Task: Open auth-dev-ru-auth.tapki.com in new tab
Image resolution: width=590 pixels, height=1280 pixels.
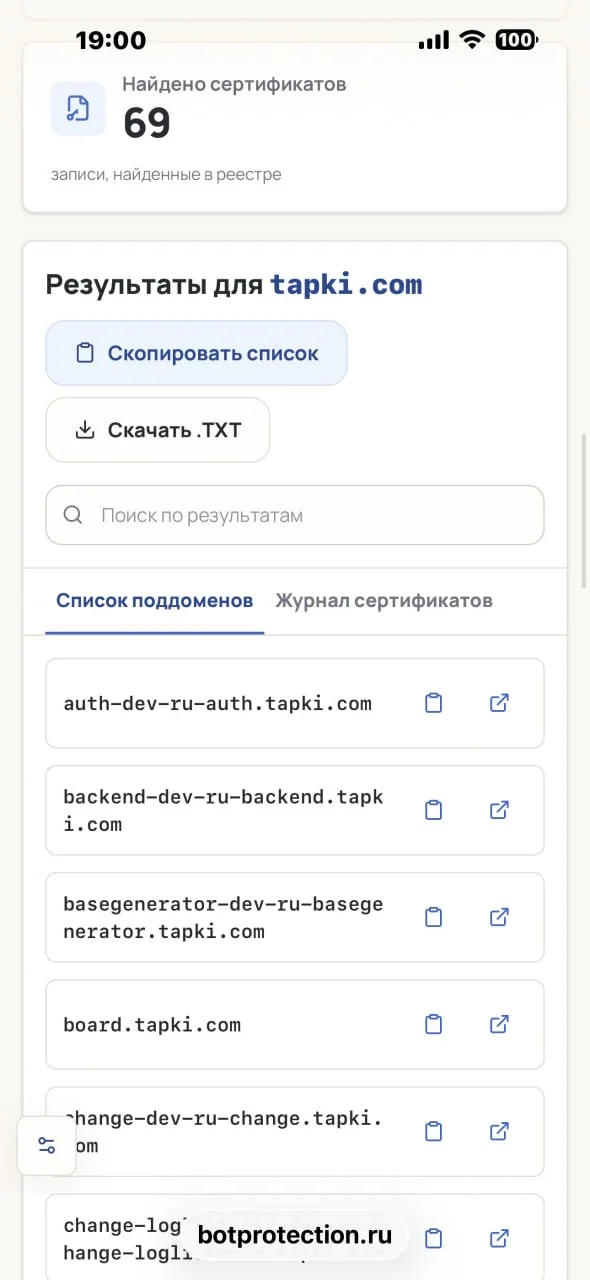Action: point(499,703)
